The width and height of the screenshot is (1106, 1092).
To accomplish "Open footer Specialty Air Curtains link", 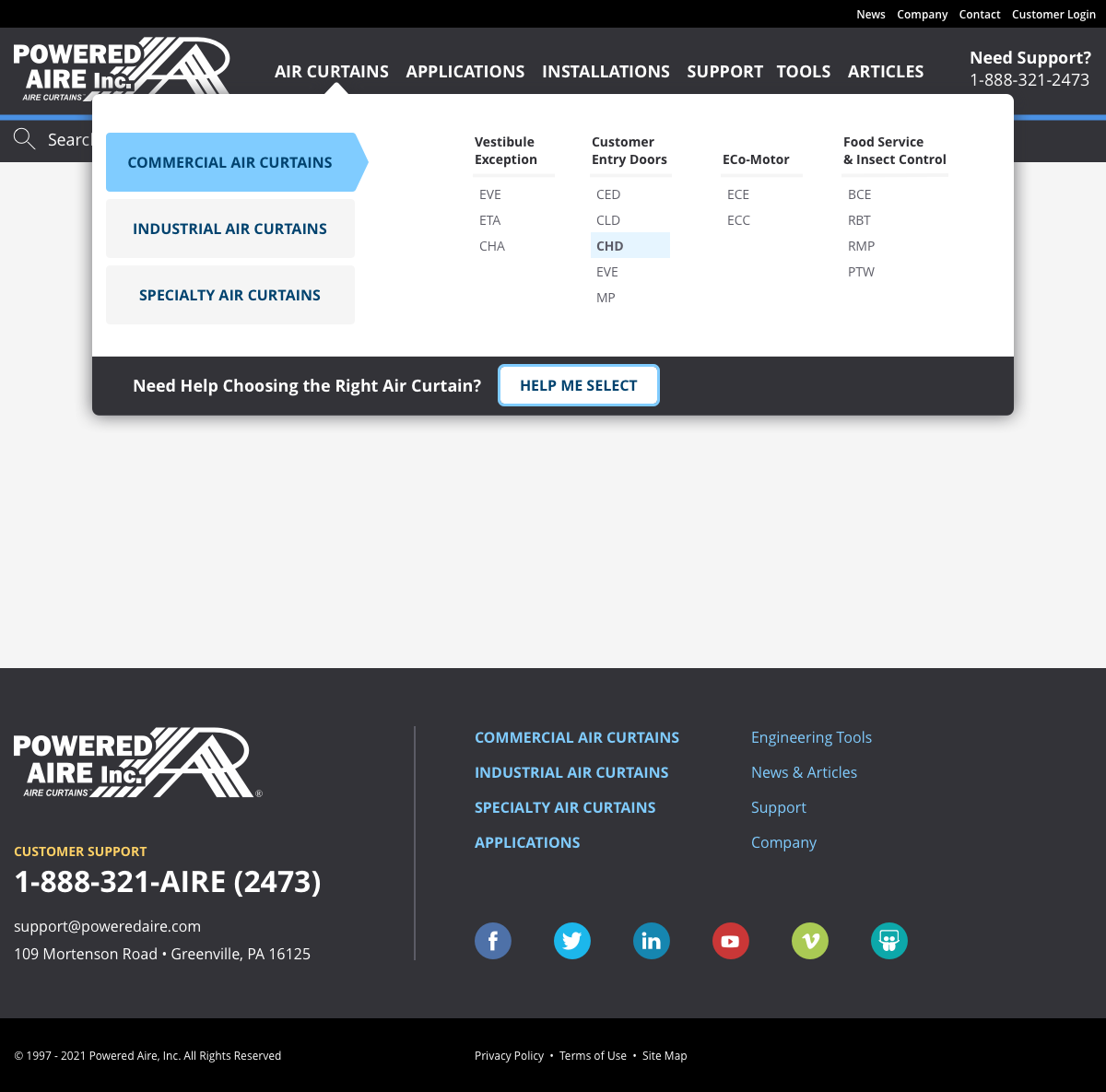I will [565, 807].
